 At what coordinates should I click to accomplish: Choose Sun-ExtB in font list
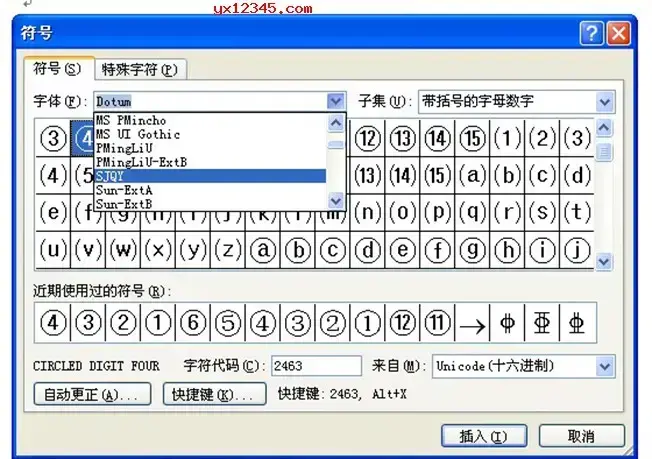[x=210, y=204]
